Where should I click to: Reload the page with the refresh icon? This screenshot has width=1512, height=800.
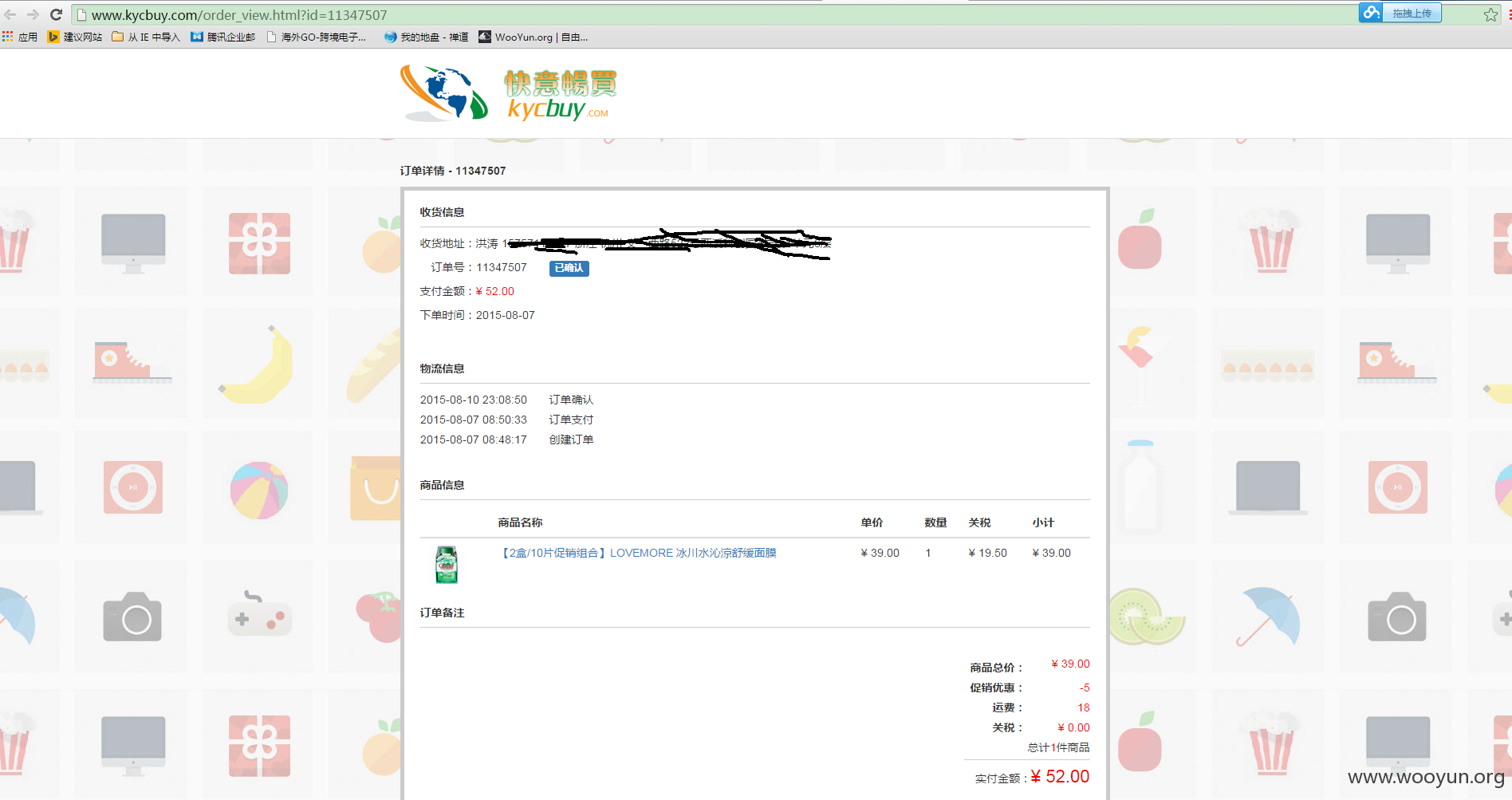56,14
